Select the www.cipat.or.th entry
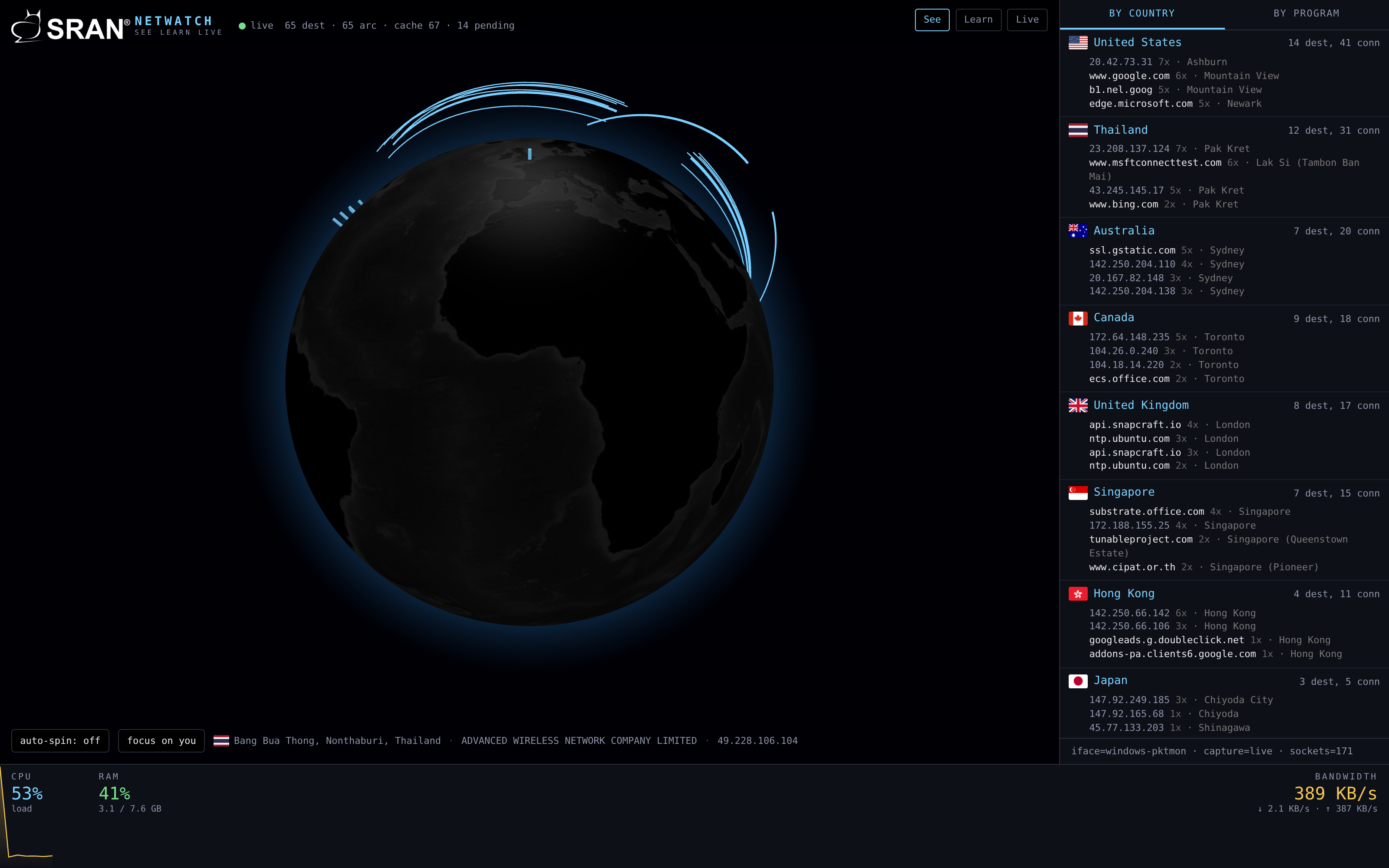 tap(1204, 567)
